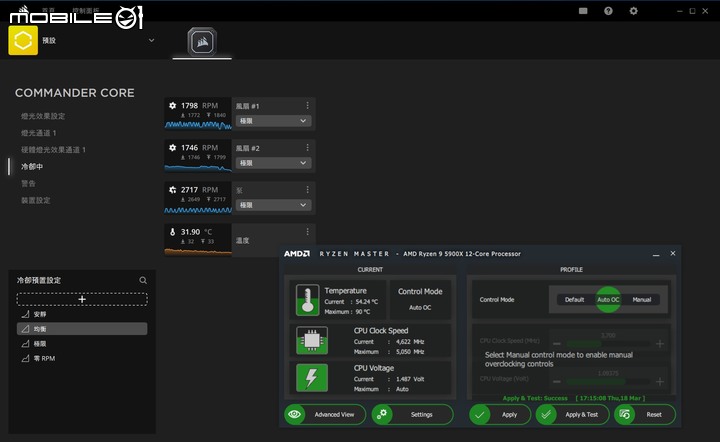Open 燈光通道 1 in the sidebar

click(39, 133)
